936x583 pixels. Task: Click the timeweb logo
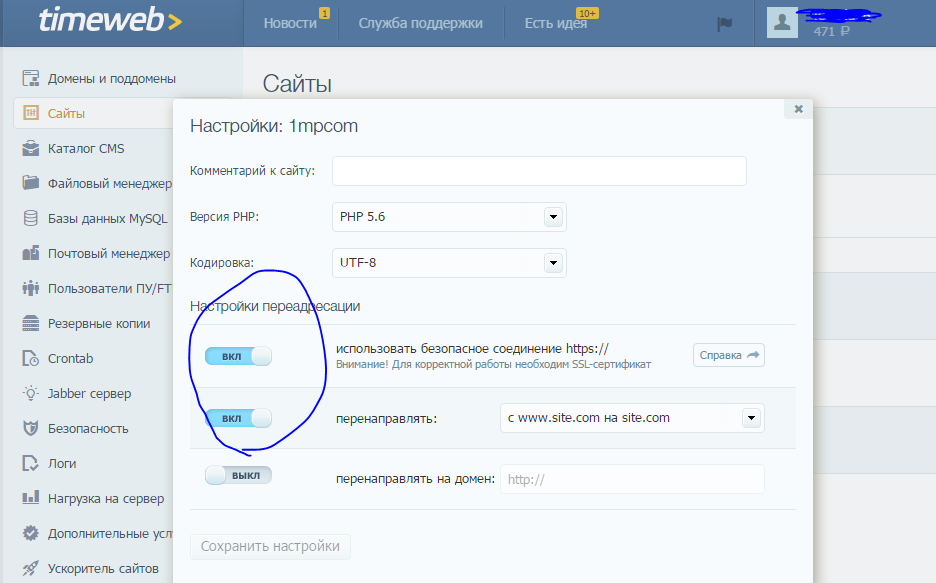[110, 20]
